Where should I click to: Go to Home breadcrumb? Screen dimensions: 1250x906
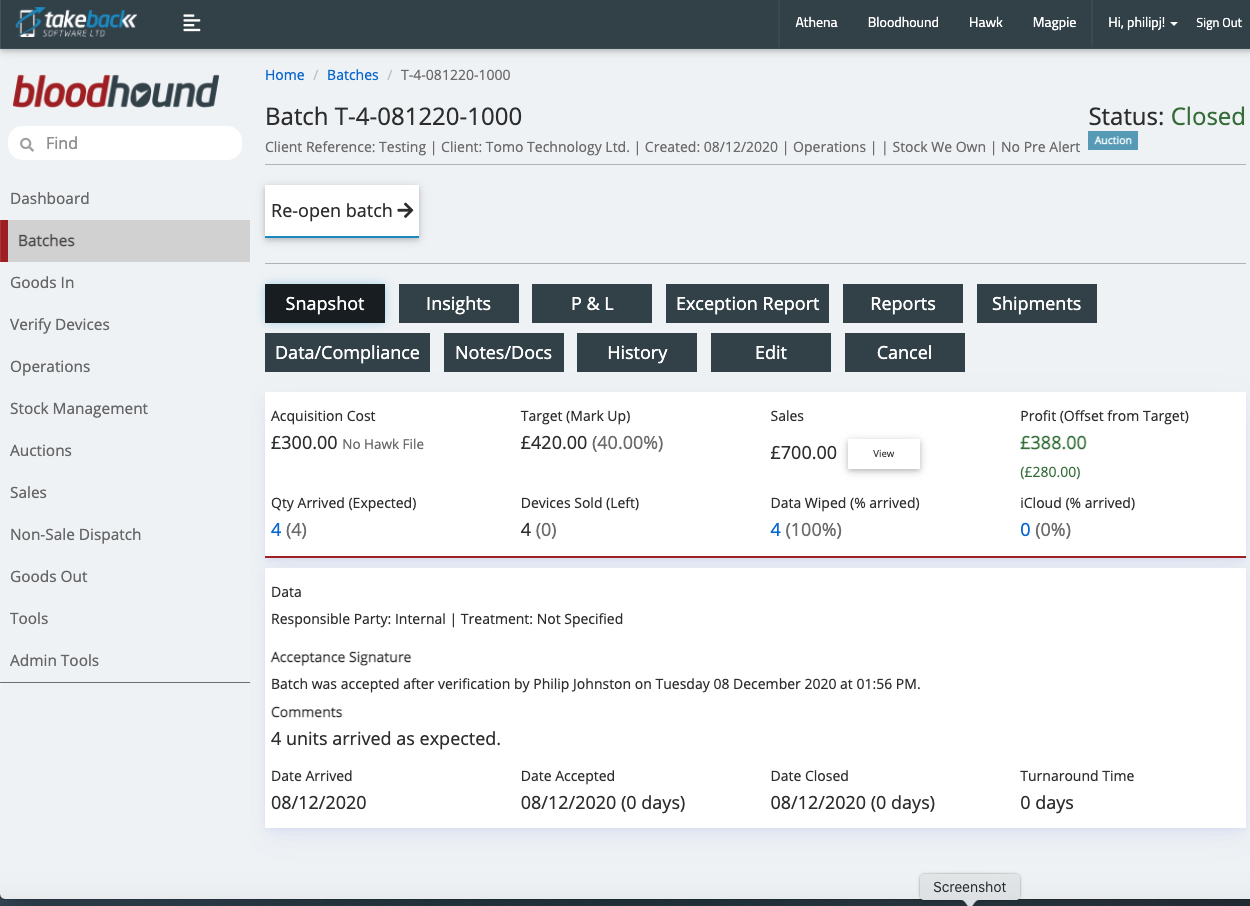[x=284, y=75]
